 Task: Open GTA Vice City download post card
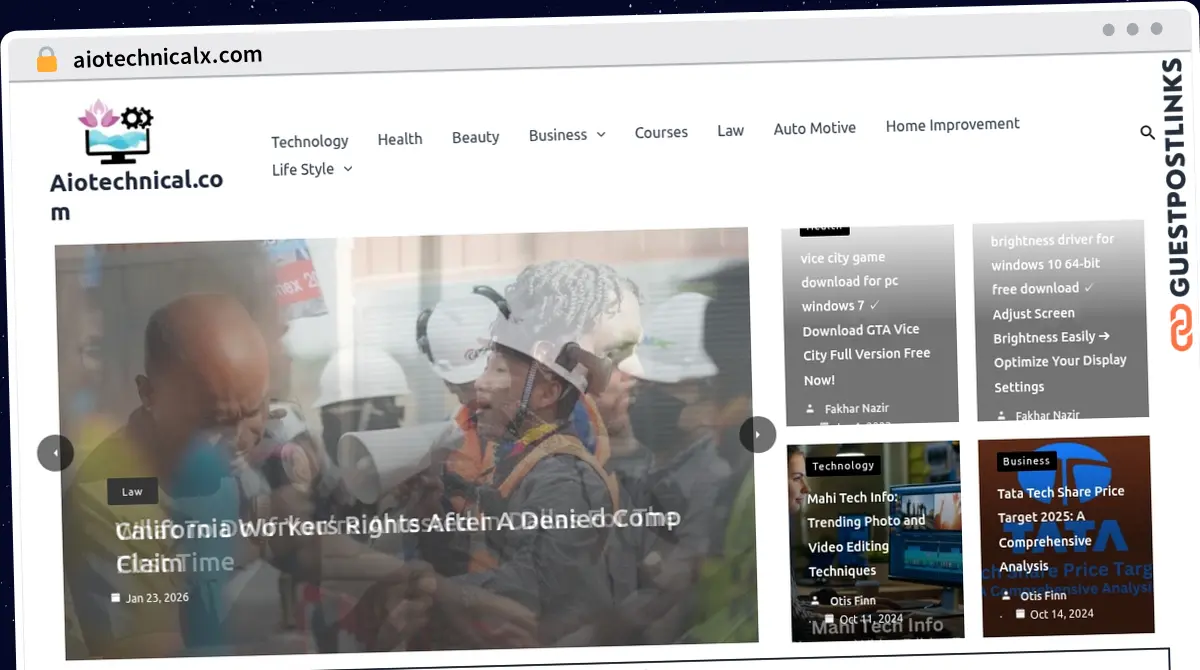[x=866, y=318]
